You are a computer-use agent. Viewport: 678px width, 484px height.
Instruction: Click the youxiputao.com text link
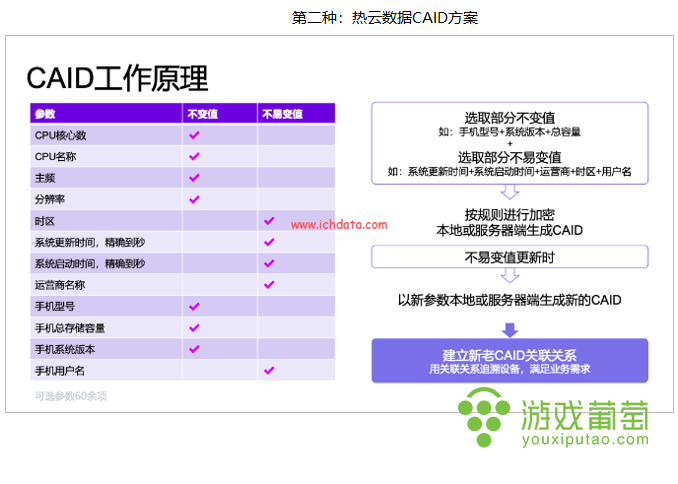click(x=585, y=439)
